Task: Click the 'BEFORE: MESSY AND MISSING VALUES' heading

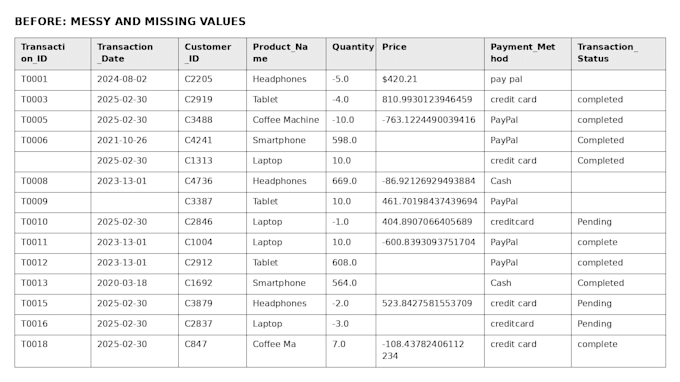Action: click(x=130, y=21)
